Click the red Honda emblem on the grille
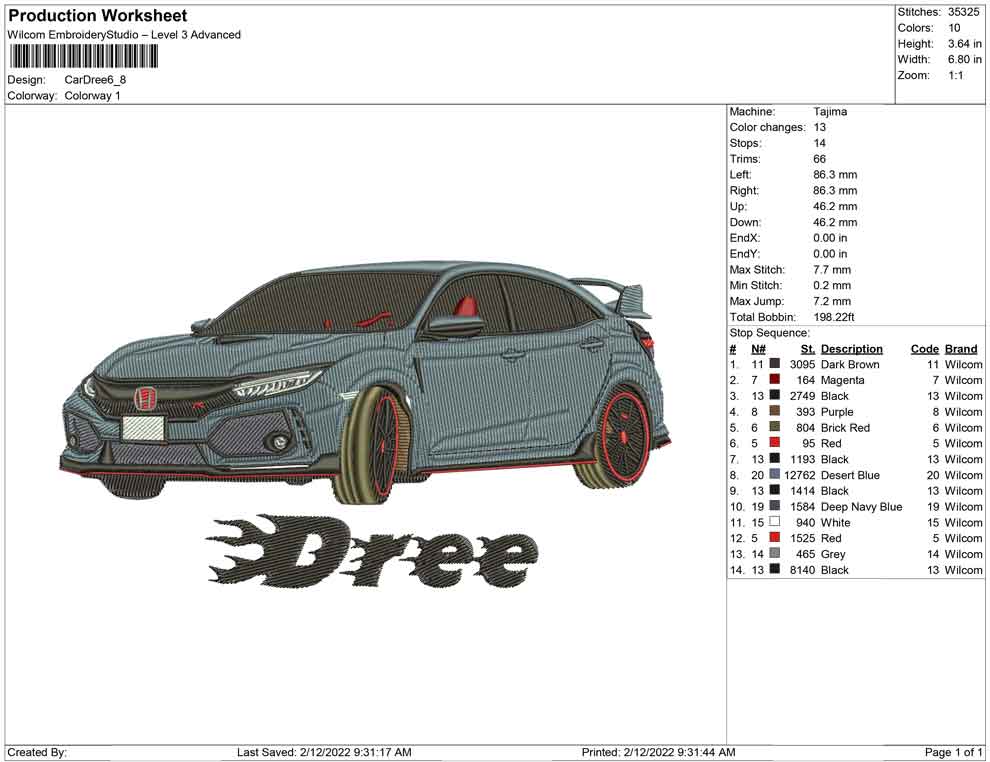990x762 pixels. tap(146, 399)
